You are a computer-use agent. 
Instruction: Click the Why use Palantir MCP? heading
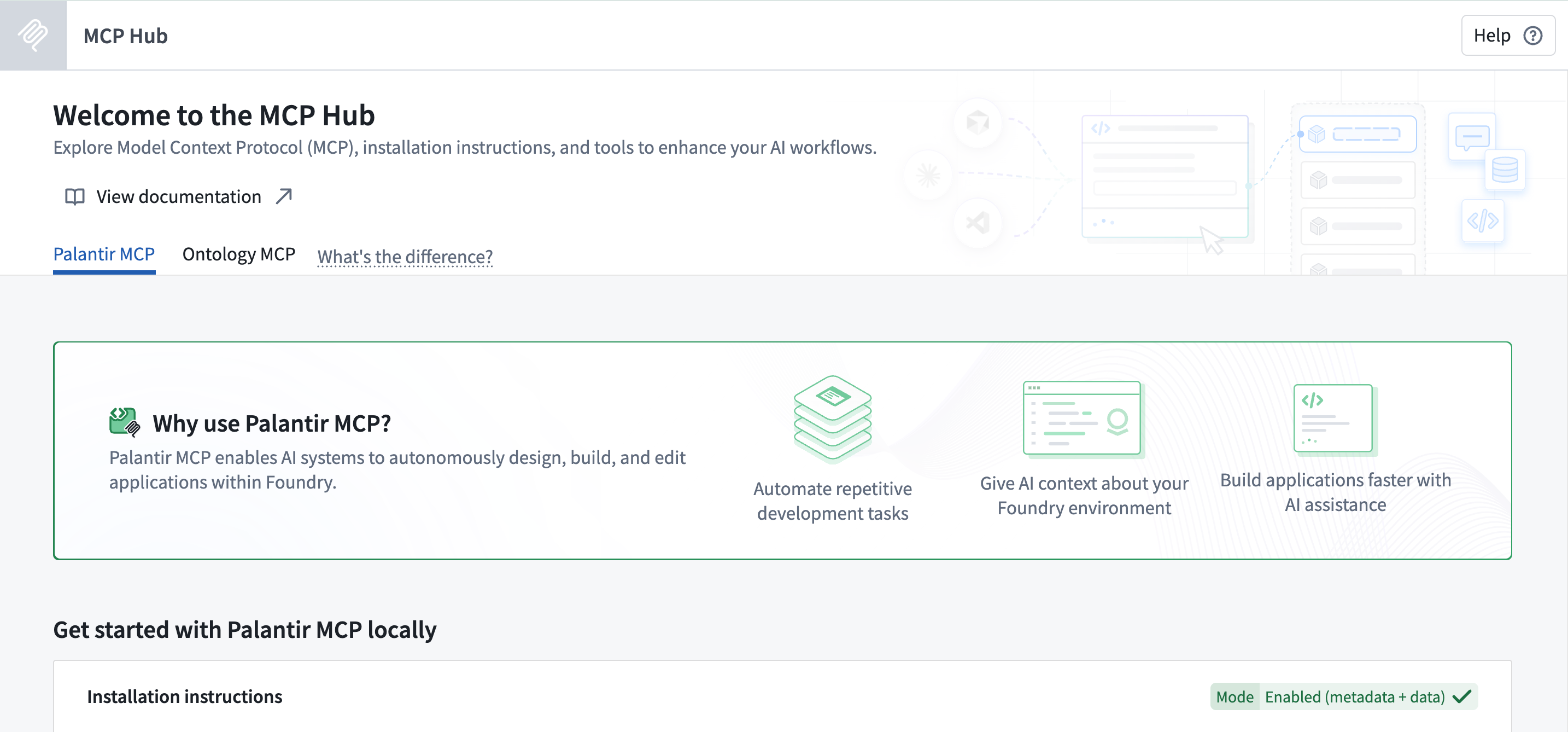(x=272, y=423)
